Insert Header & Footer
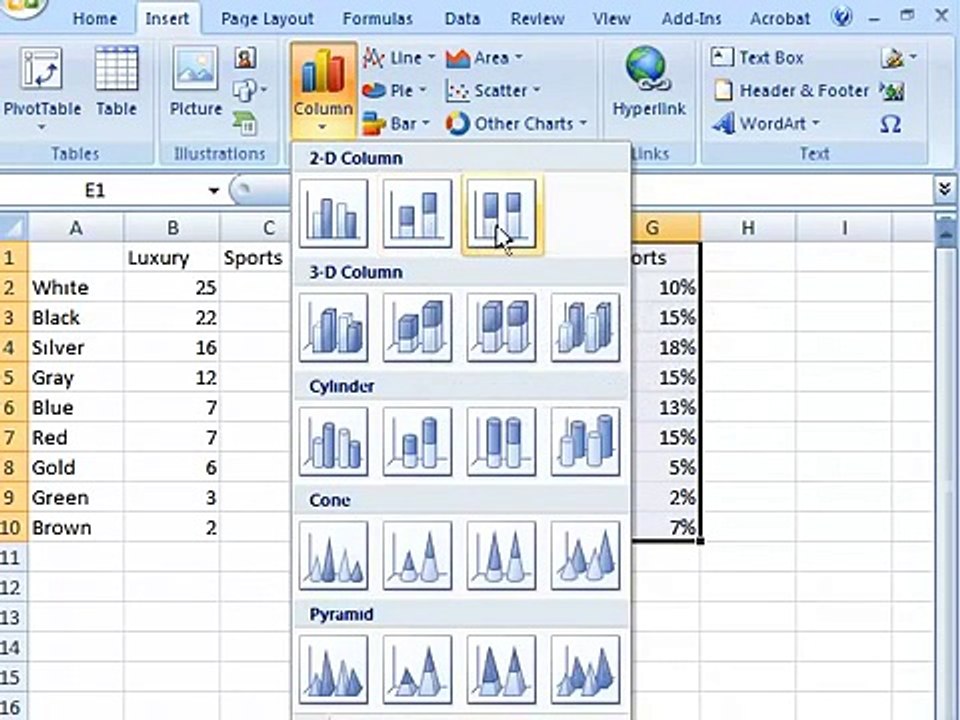 pos(790,91)
